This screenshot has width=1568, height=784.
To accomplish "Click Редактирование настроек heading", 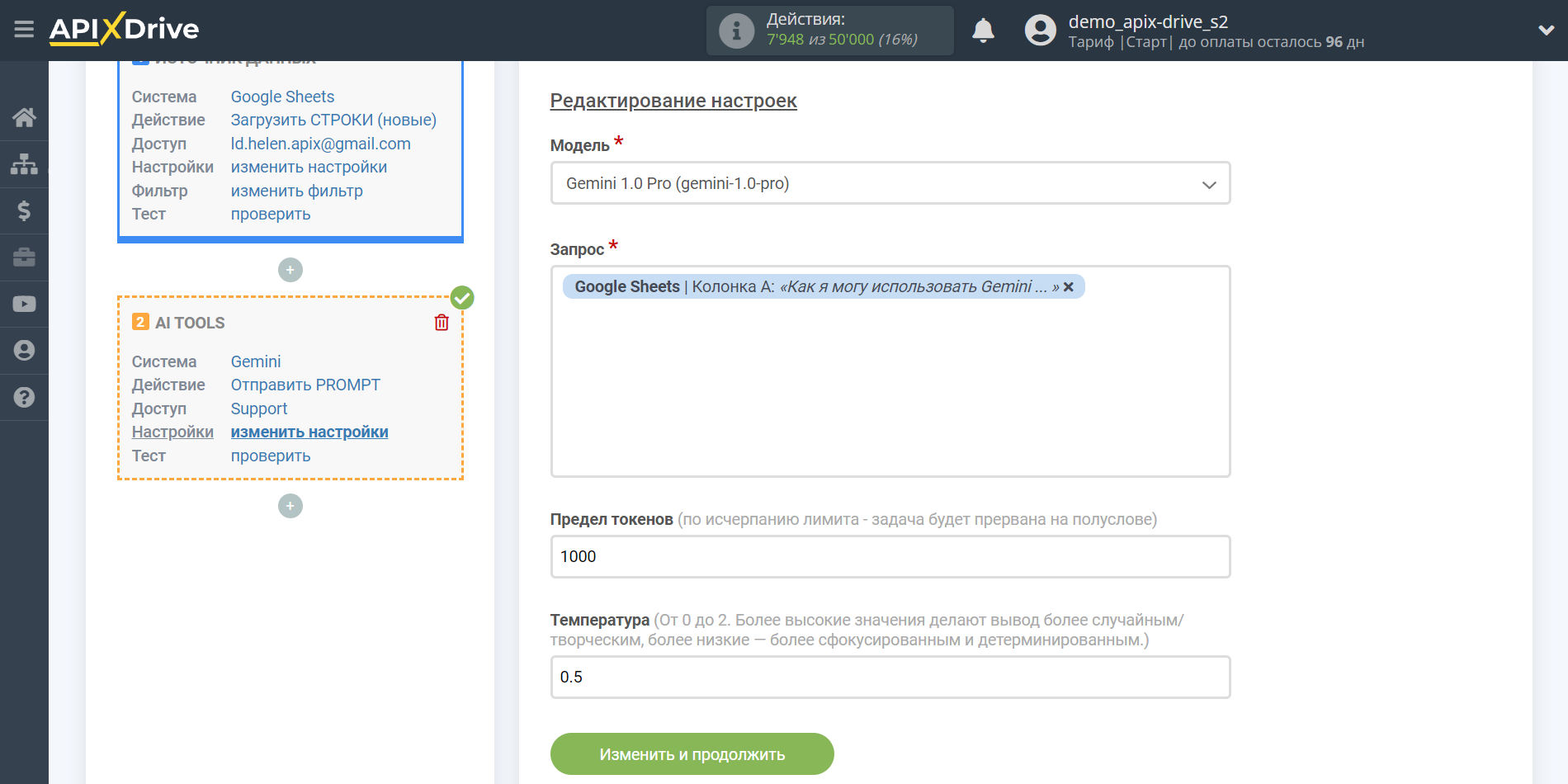I will [673, 101].
